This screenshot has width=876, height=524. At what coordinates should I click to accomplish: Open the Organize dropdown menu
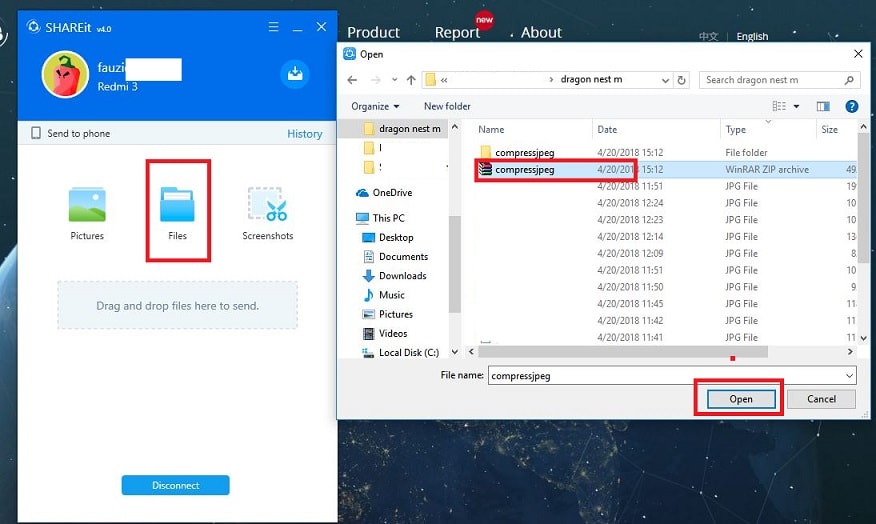[375, 106]
